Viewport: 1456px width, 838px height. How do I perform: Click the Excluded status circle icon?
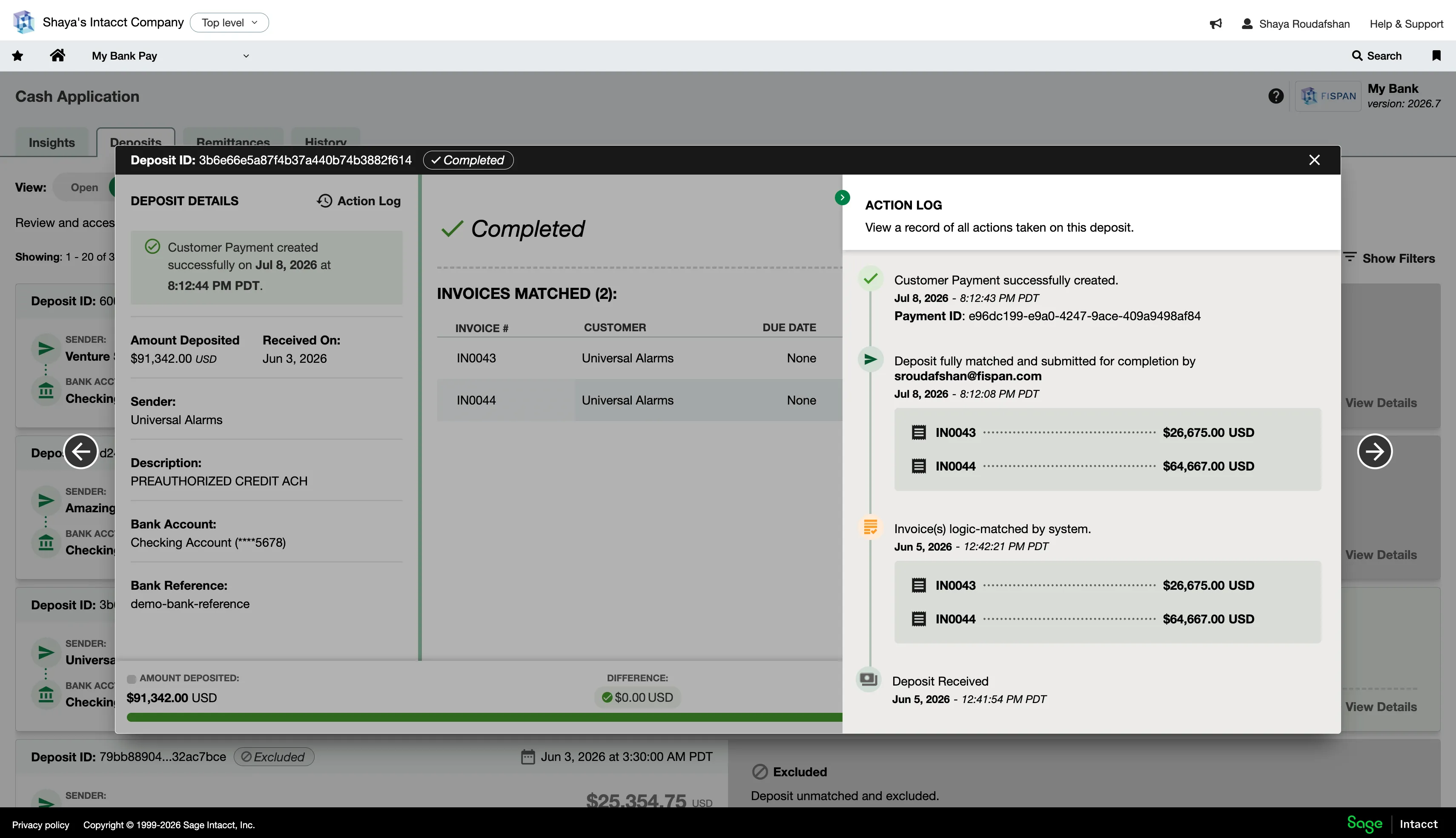[760, 772]
